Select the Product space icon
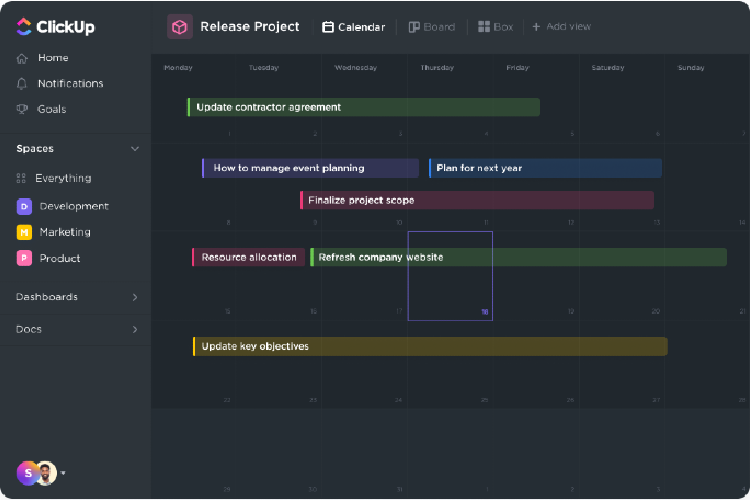 (24, 258)
